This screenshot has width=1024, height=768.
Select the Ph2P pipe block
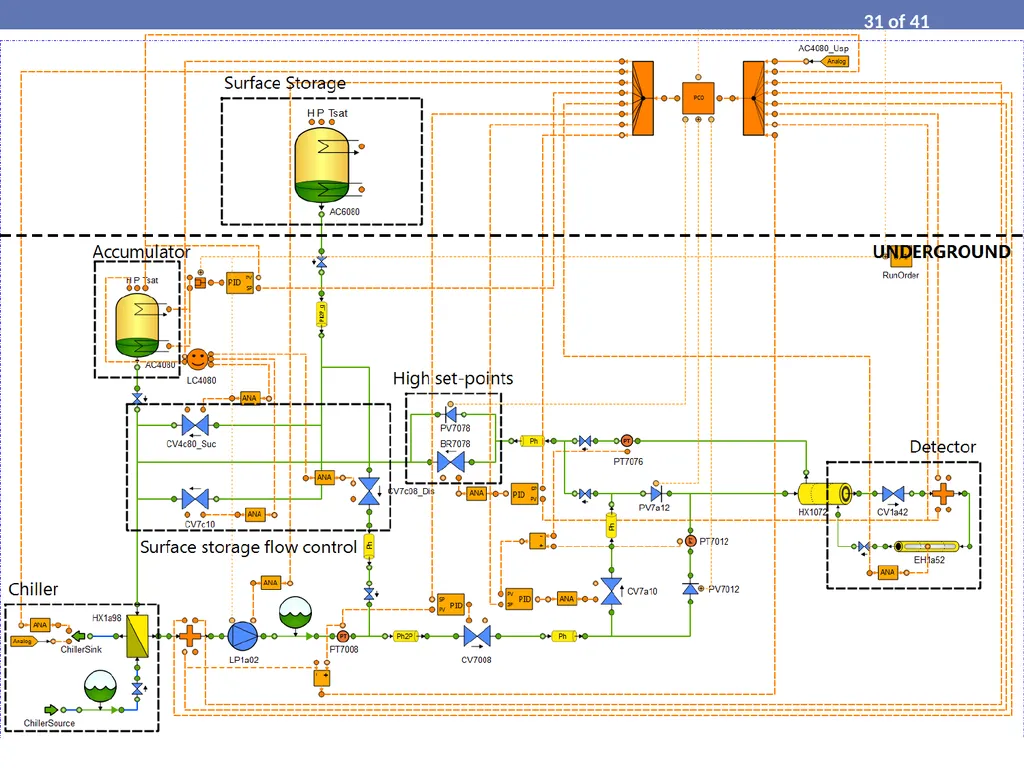click(404, 636)
